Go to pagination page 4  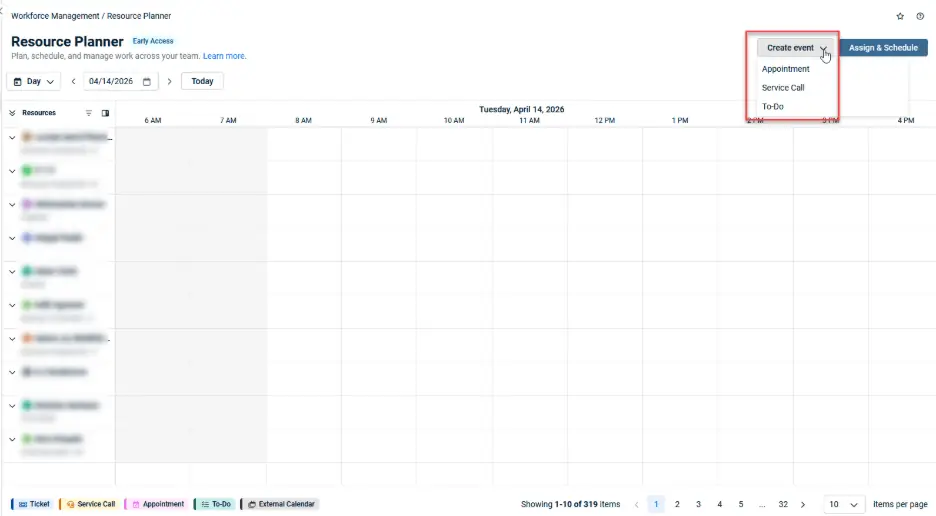[720, 505]
